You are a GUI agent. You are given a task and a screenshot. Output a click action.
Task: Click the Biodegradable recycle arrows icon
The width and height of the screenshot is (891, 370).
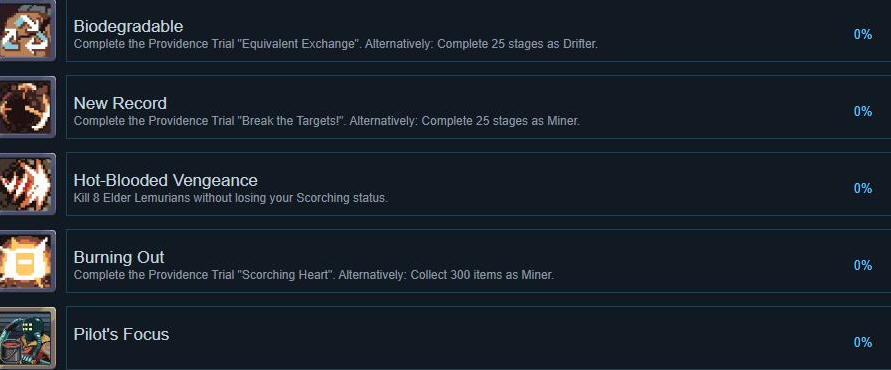click(x=27, y=31)
